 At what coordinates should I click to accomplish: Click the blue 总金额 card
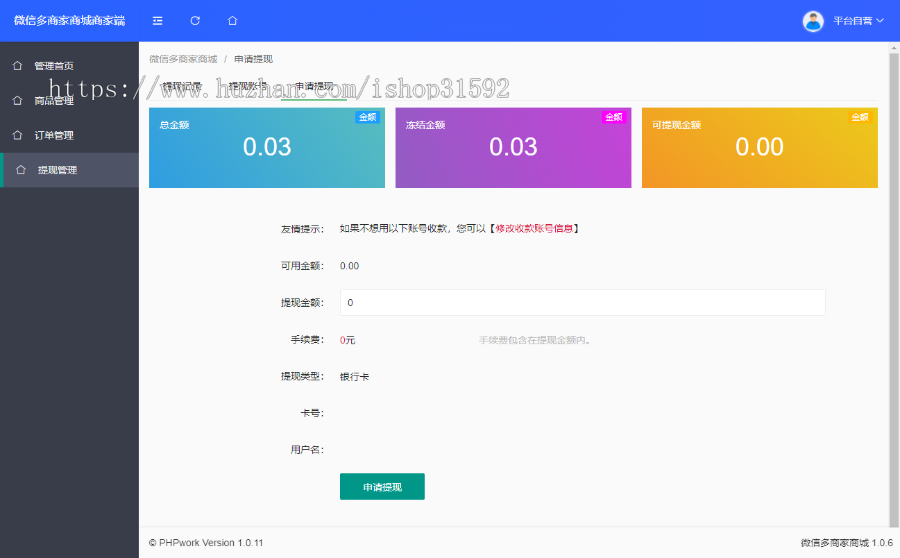[266, 148]
